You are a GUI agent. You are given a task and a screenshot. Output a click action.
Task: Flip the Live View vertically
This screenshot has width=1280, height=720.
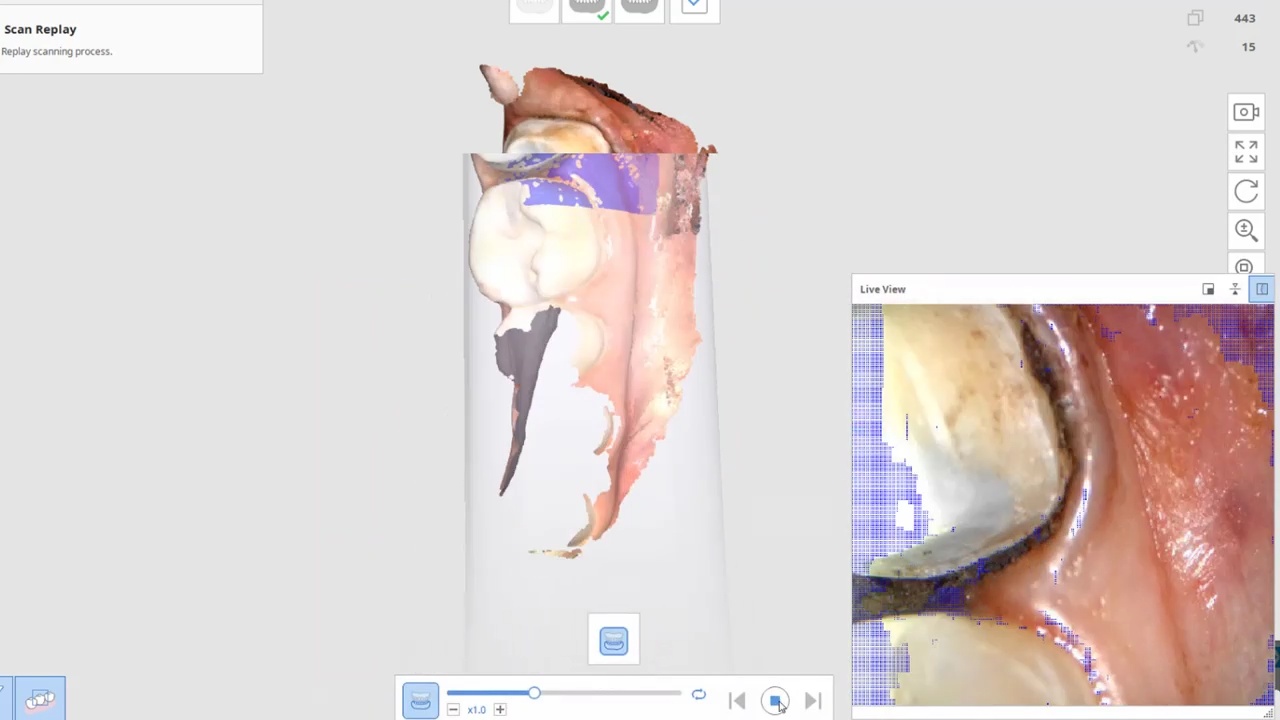click(x=1235, y=289)
